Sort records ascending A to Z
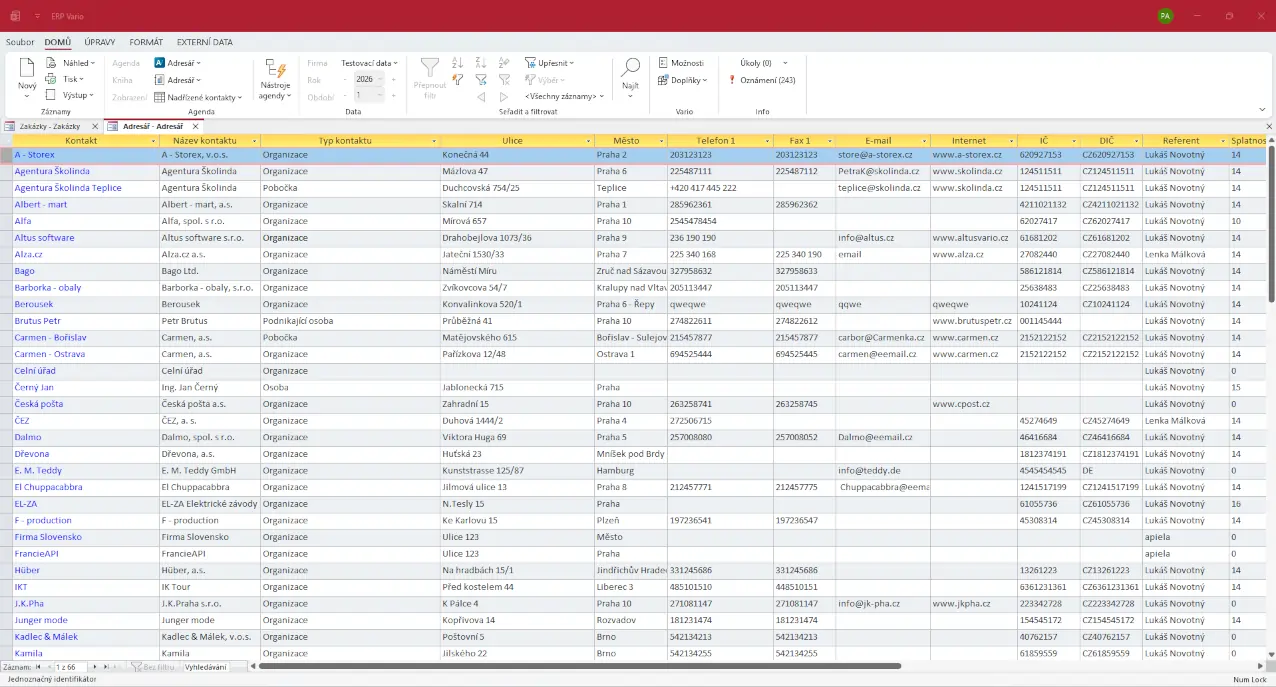The height and width of the screenshot is (687, 1276). 457,63
